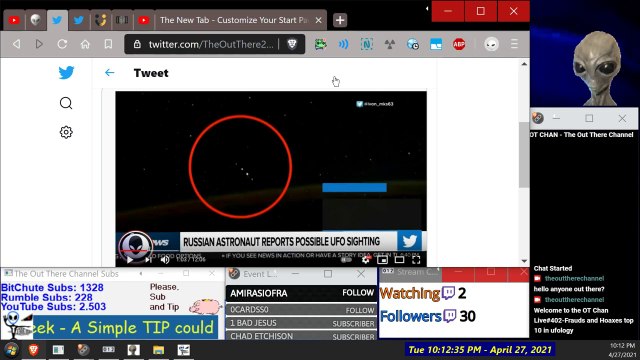Switch video to theater mode
This screenshot has height=360, width=640.
(x=399, y=260)
